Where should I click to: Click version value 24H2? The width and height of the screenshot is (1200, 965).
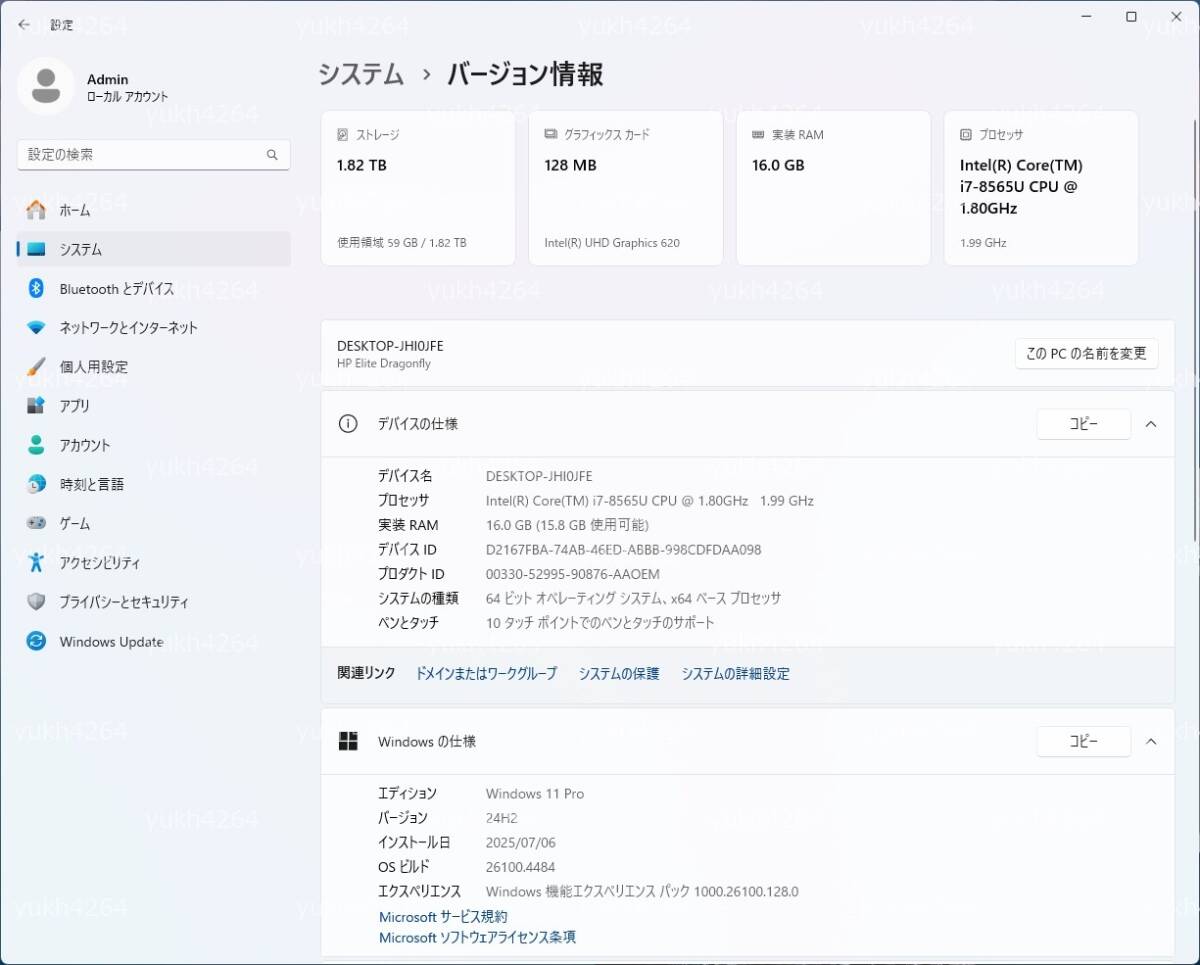point(501,818)
